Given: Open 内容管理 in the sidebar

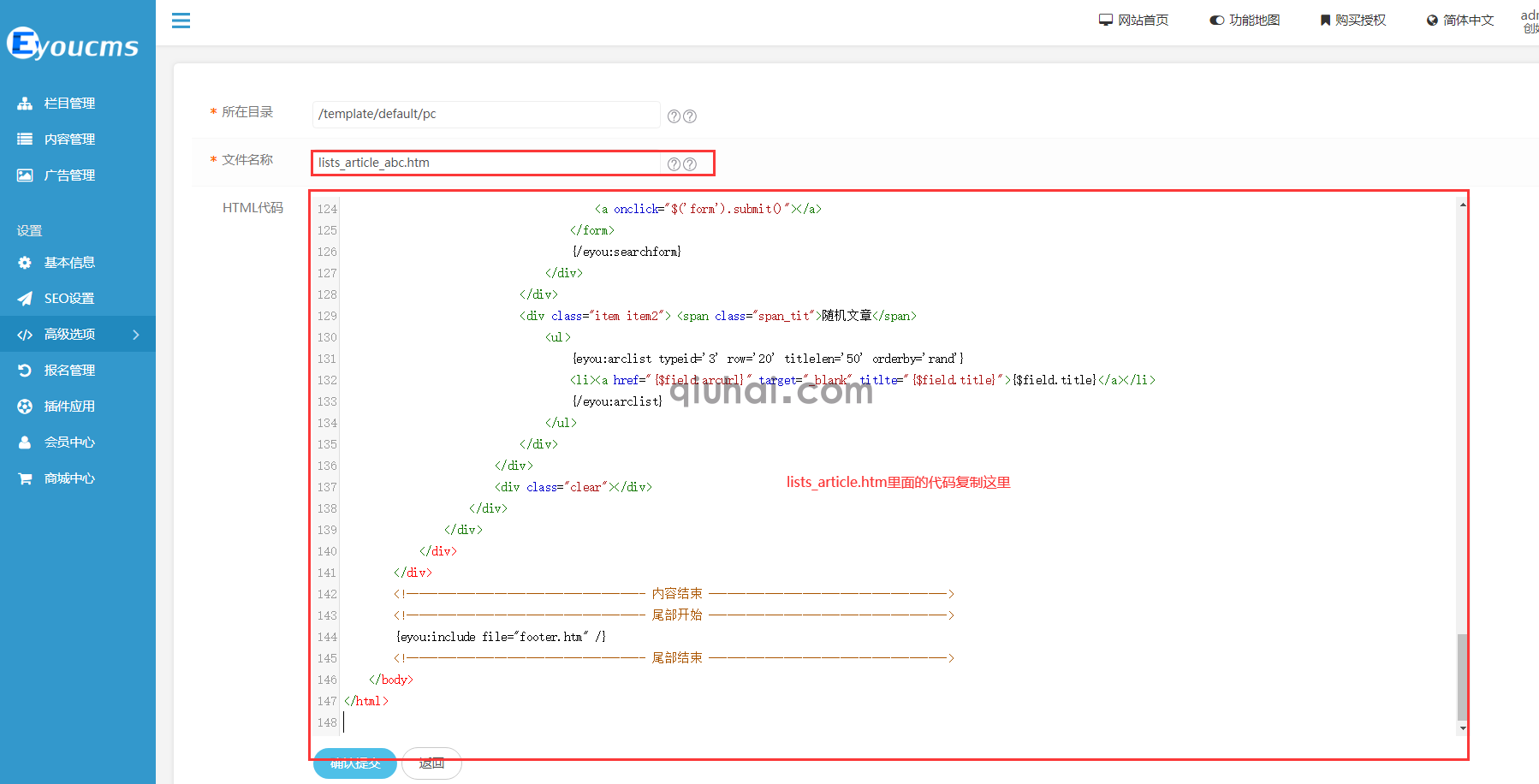Looking at the screenshot, I should 69,140.
